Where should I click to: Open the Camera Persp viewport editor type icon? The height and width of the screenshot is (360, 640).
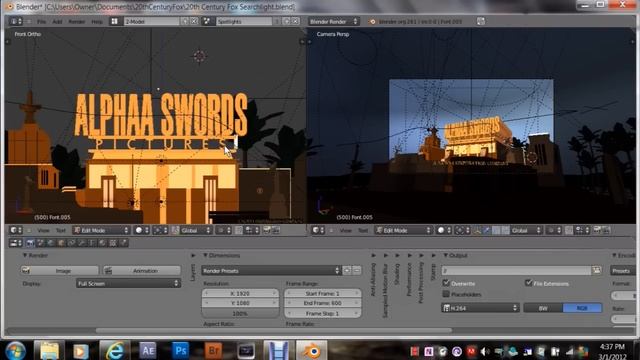click(x=318, y=230)
